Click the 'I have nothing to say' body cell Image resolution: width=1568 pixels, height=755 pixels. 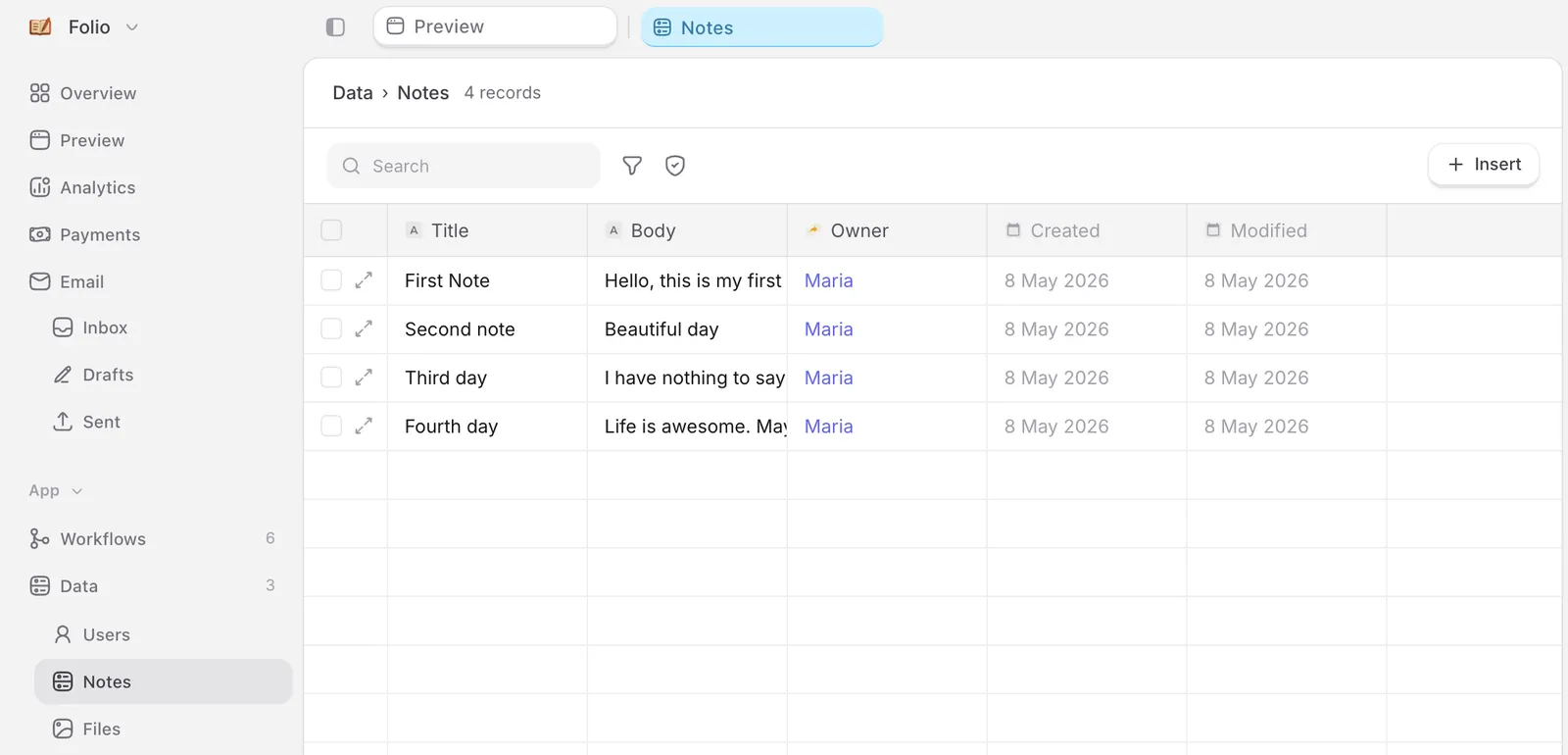point(687,377)
